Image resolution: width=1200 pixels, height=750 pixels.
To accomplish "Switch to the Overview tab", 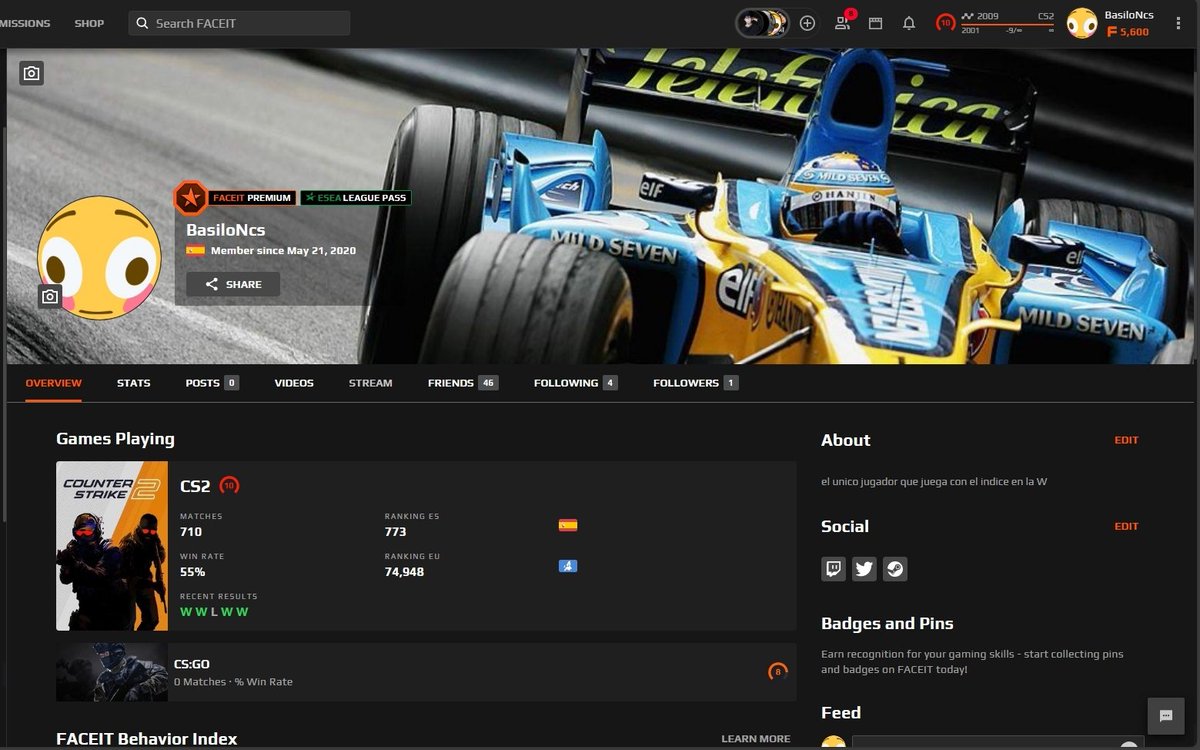I will [54, 383].
